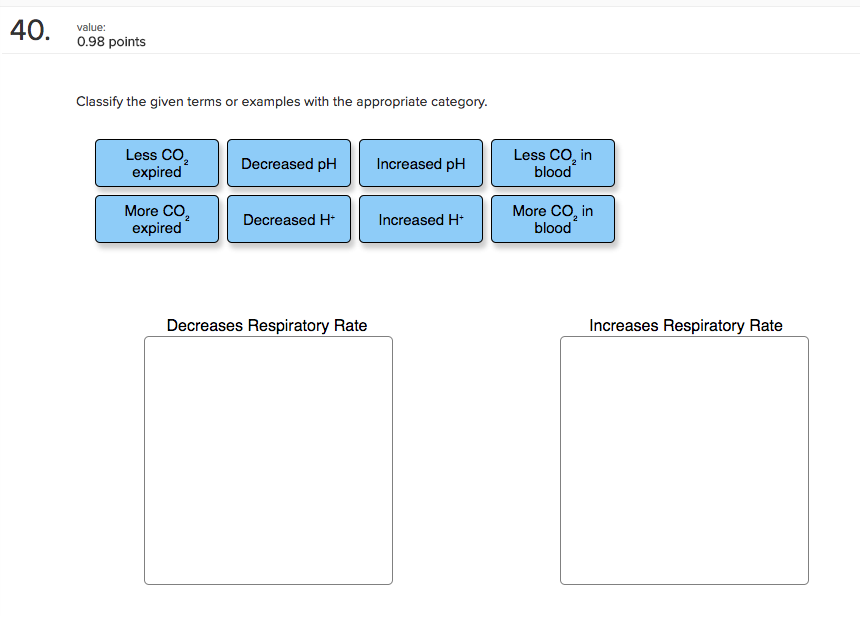Click inside the Decreases Respiratory Rate drop box
This screenshot has width=860, height=617.
(268, 460)
